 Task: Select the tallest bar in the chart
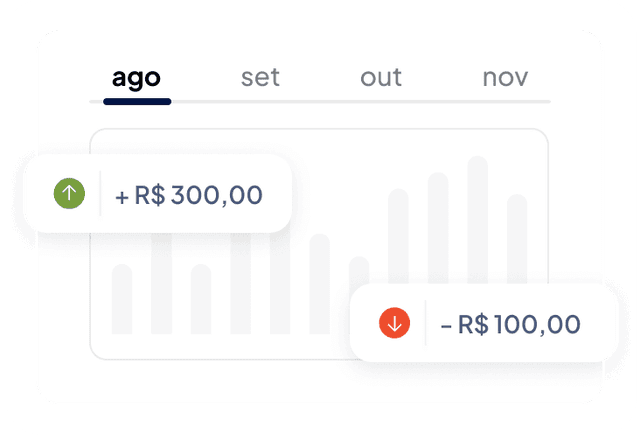(478, 220)
